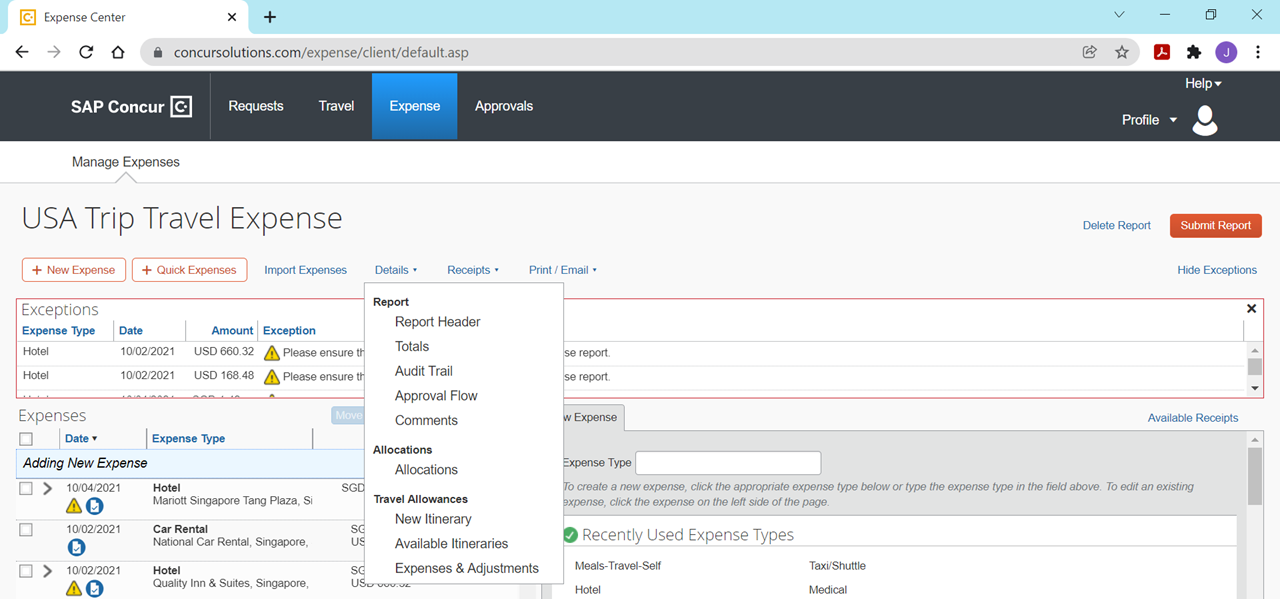The height and width of the screenshot is (599, 1280).
Task: Choose New Itinerary under Travel Allowances
Action: point(433,519)
